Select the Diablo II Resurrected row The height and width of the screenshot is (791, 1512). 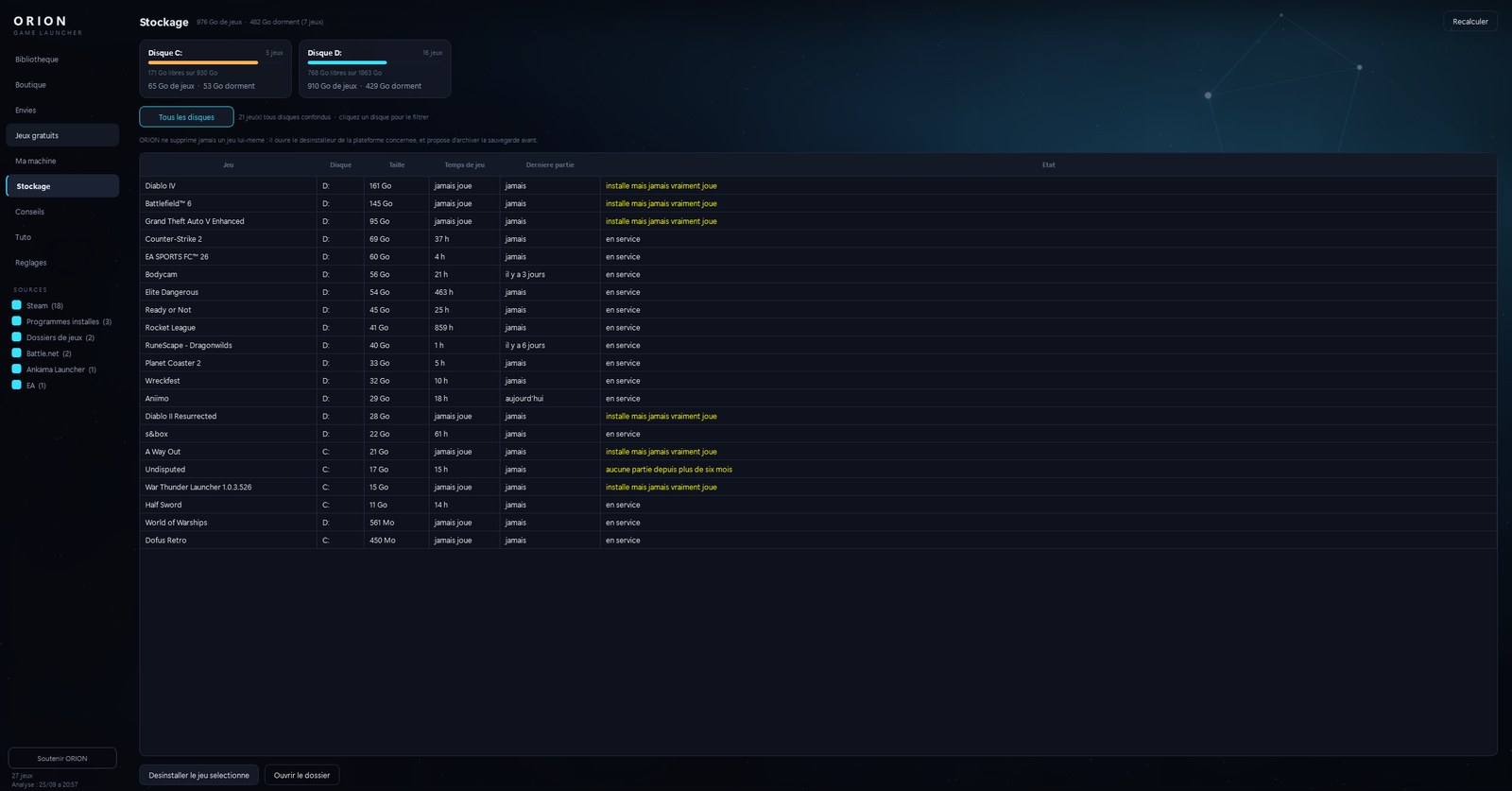[818, 417]
